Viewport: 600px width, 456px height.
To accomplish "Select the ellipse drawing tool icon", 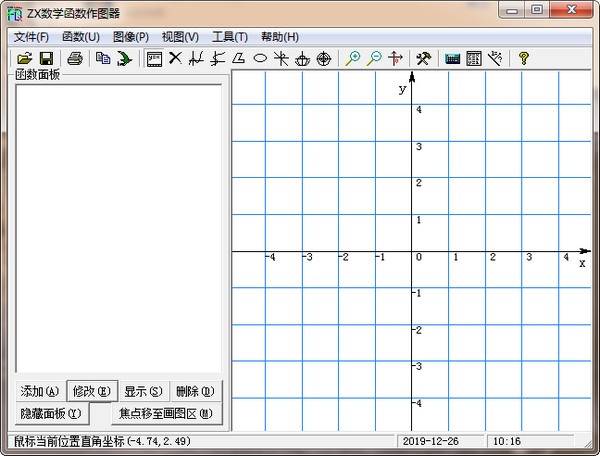I will pos(261,59).
